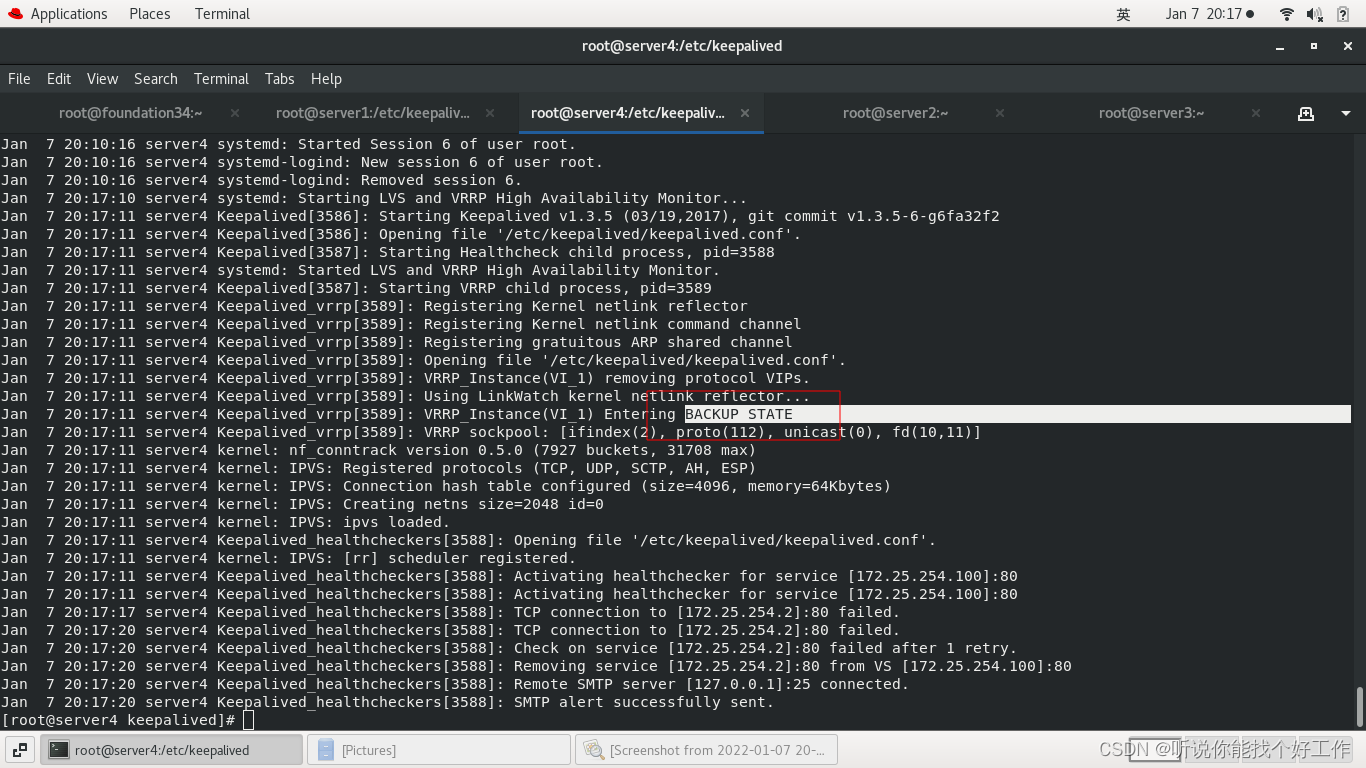Close the root@server4 tab
1366x768 pixels.
tap(745, 113)
